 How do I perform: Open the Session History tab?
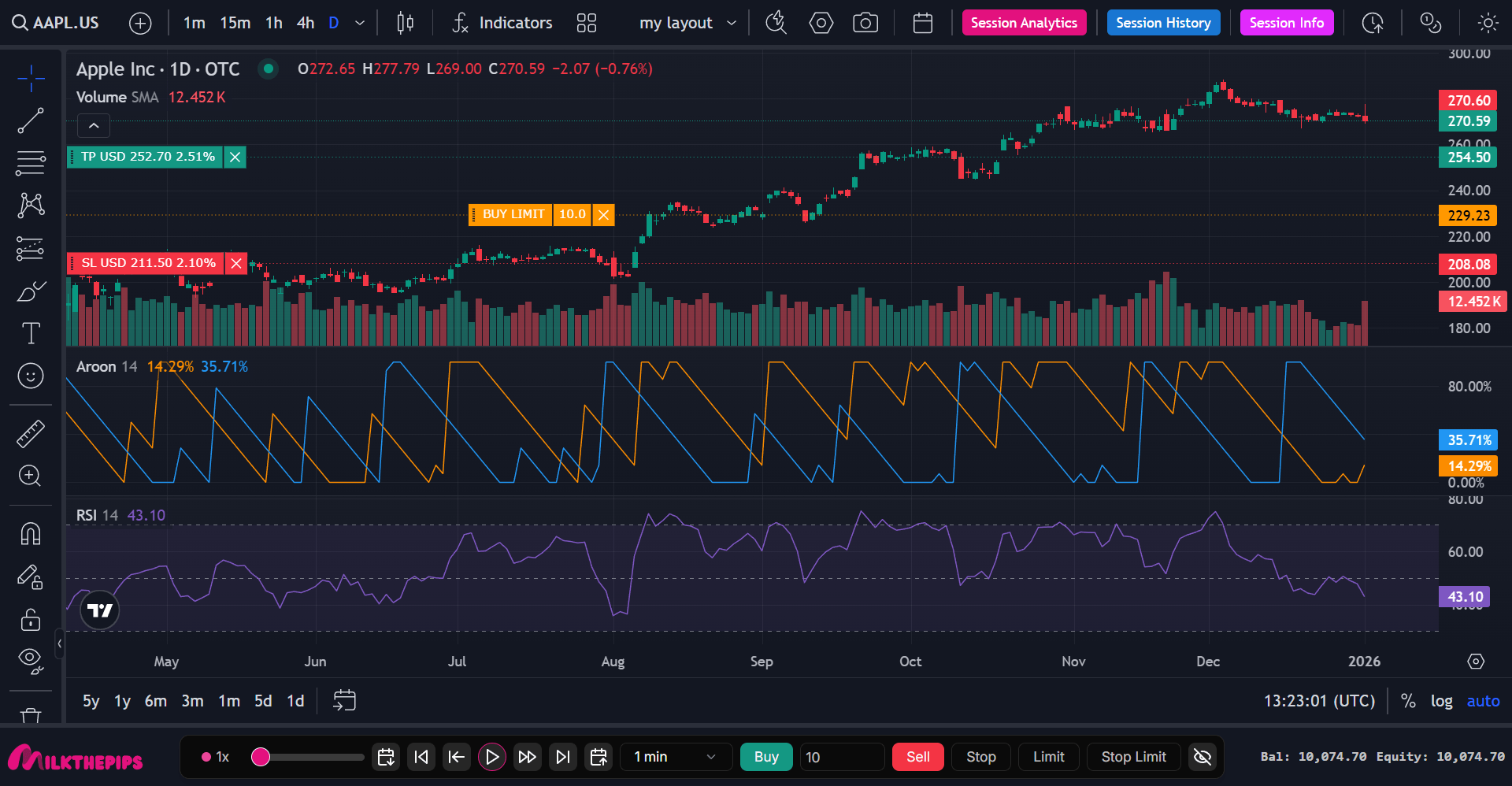[x=1163, y=23]
